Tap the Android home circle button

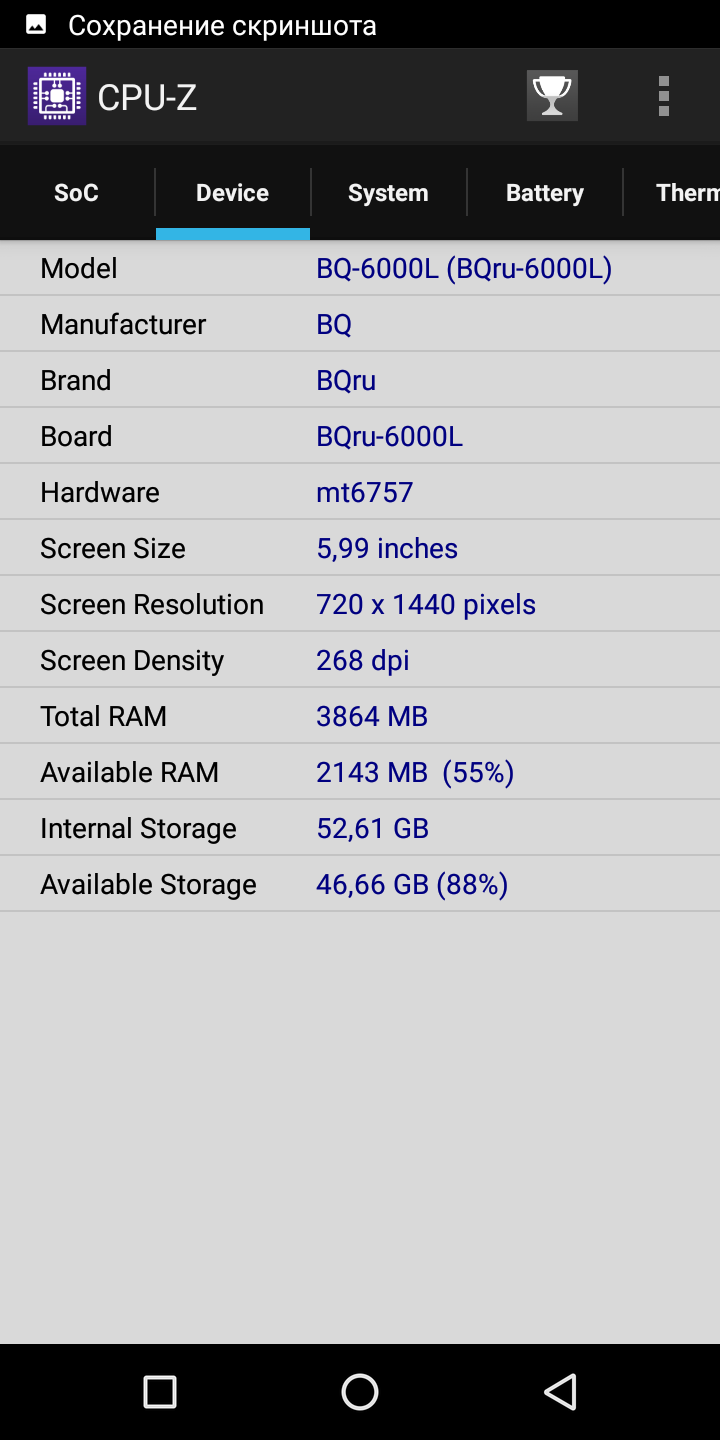tap(360, 1392)
